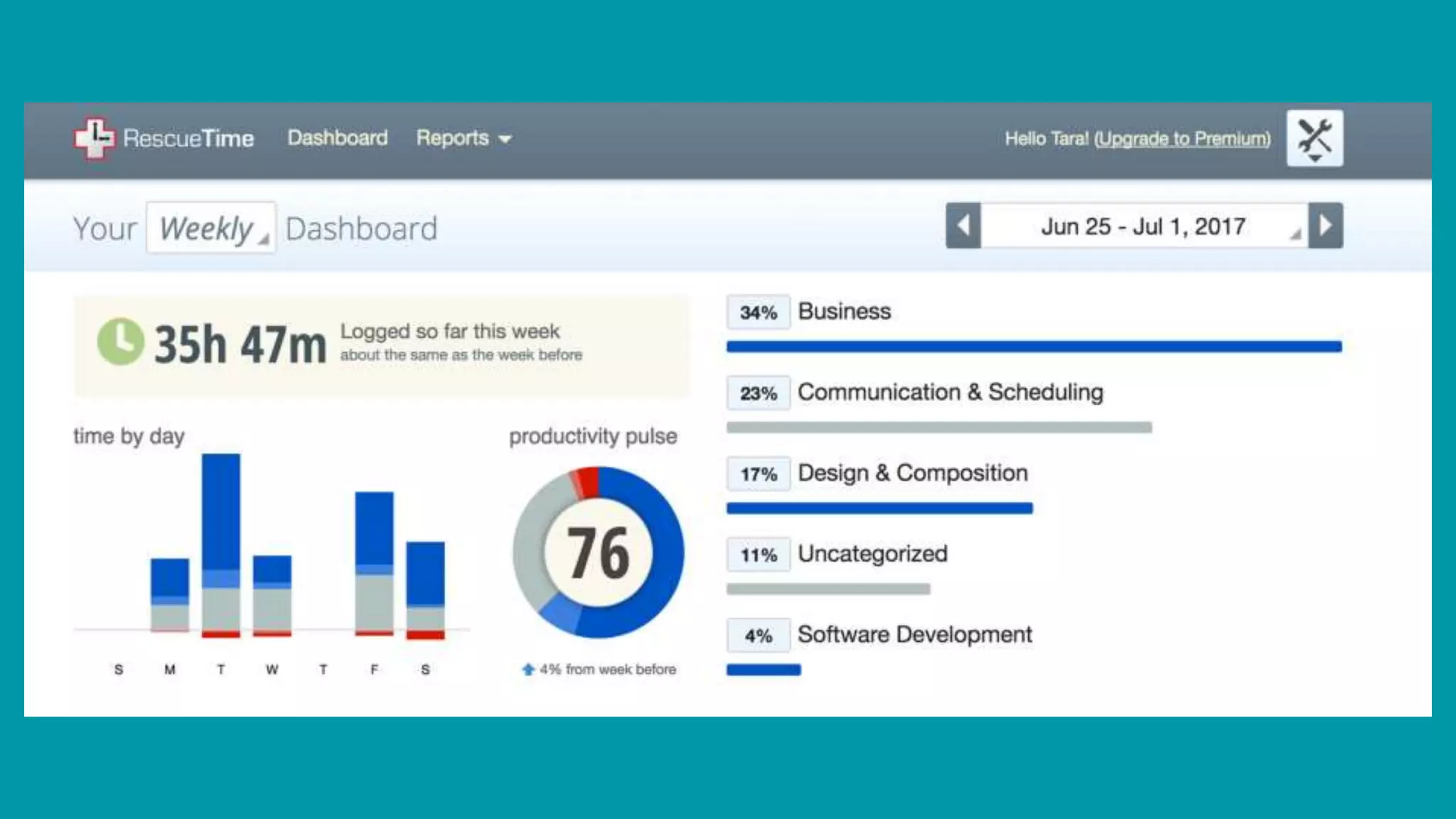Click the blue up arrow under pulse
The image size is (1456, 819).
click(x=528, y=669)
